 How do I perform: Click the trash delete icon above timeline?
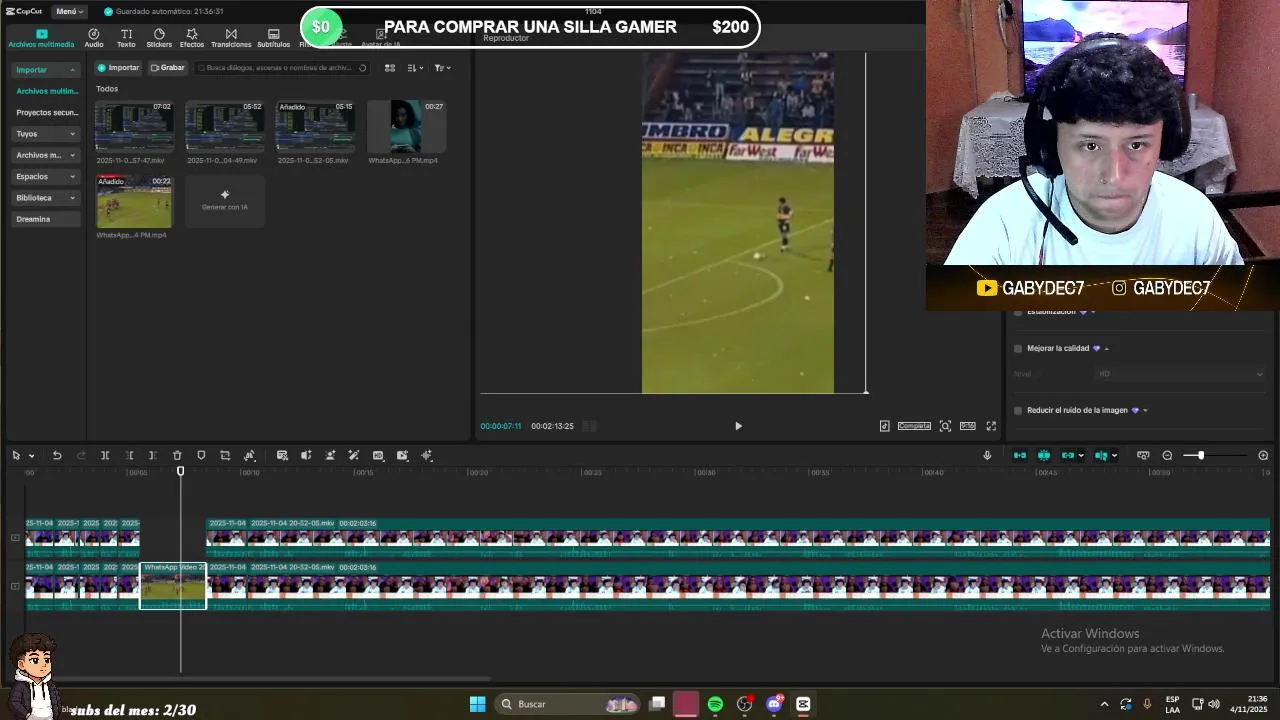(x=177, y=456)
